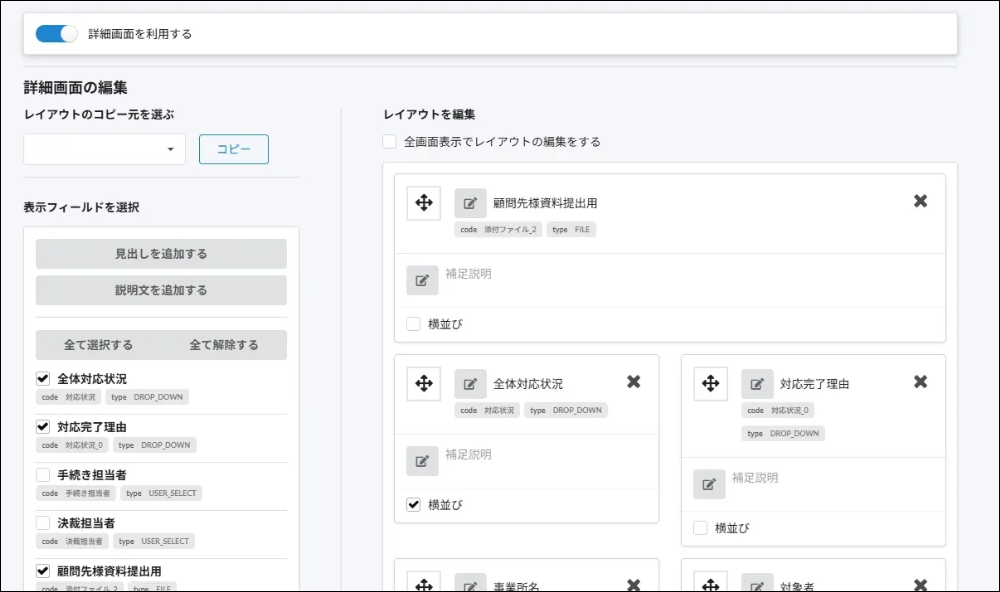Viewport: 1000px width, 592px height.
Task: Click move handle of 顧問先様資料提出用 card
Action: [424, 203]
